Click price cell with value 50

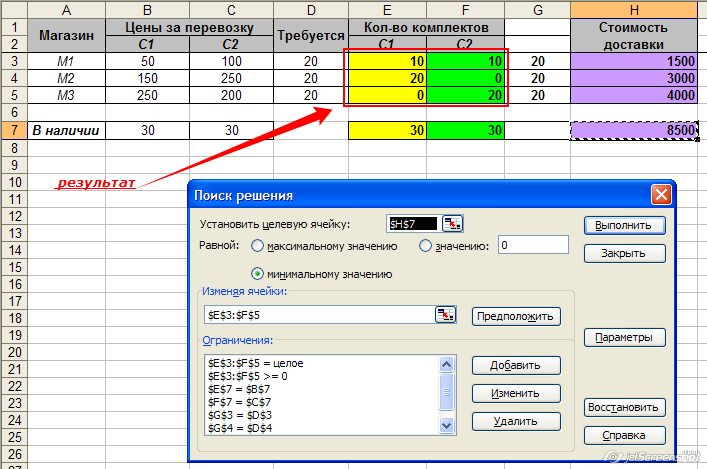[x=147, y=61]
